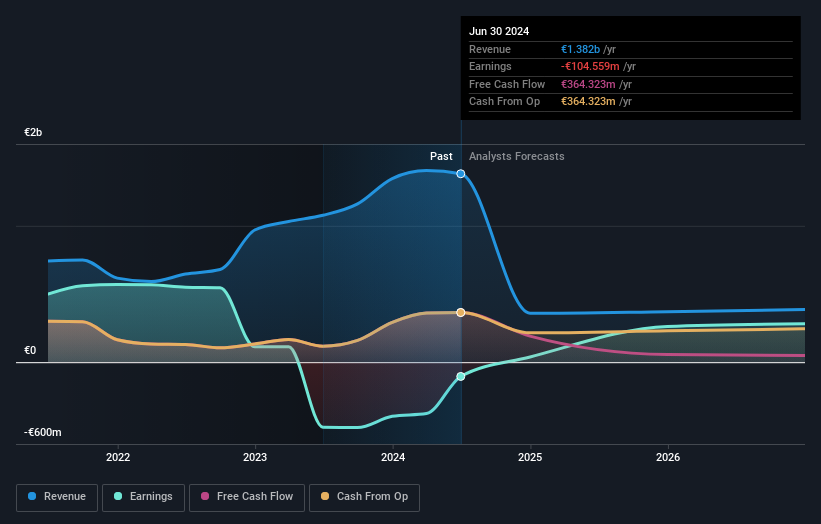The width and height of the screenshot is (821, 524).
Task: Toggle the Free Cash Flow legend button
Action: 247,497
